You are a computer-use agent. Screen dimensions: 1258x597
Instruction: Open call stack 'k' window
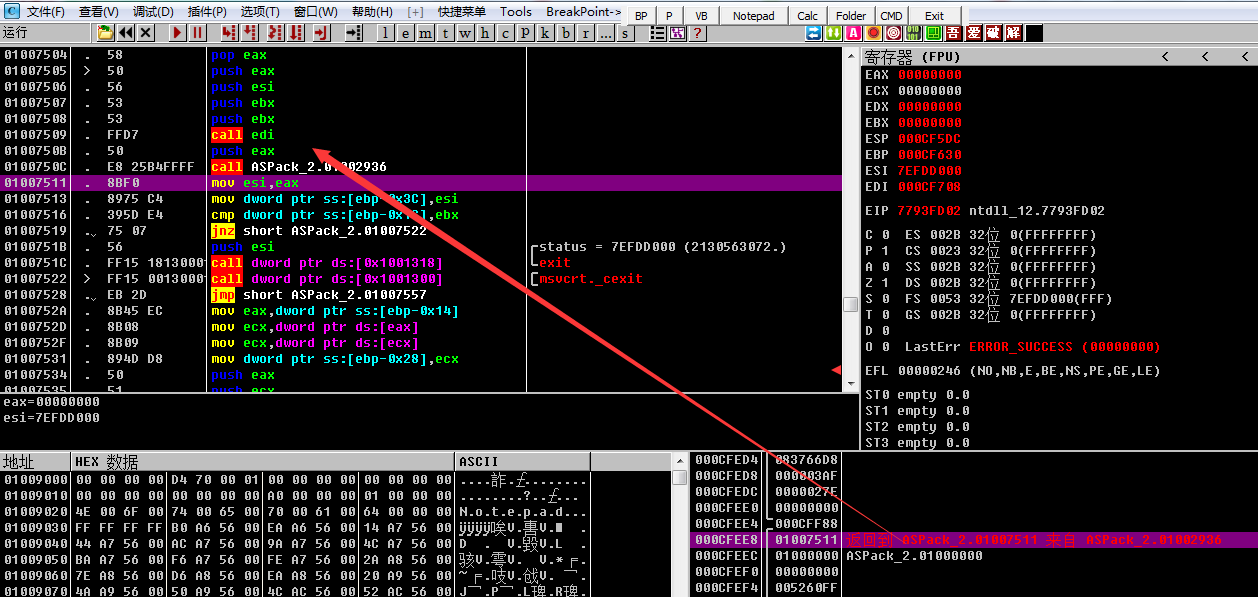coord(547,33)
